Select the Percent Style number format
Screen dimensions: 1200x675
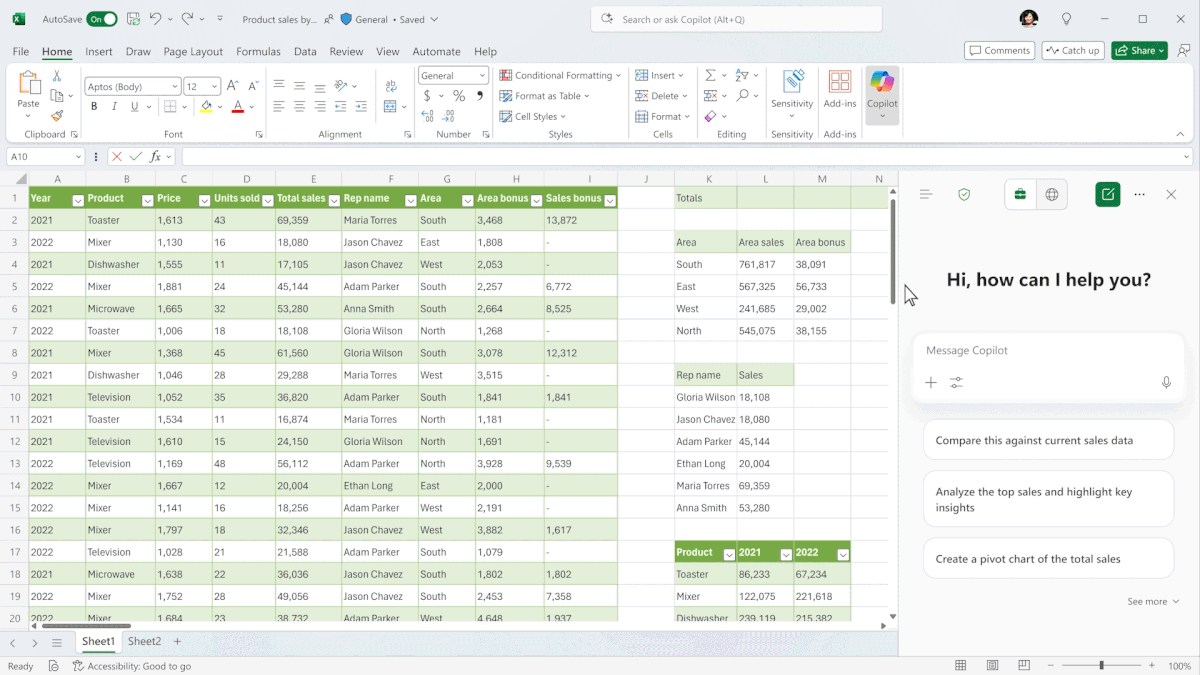(458, 95)
